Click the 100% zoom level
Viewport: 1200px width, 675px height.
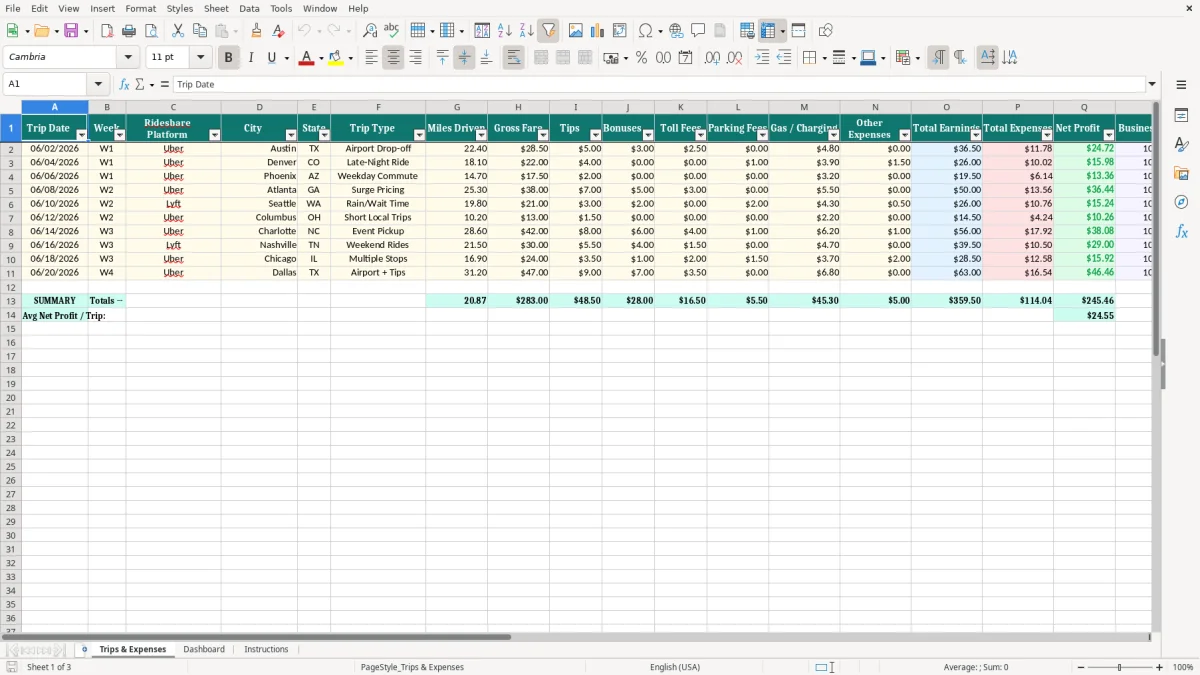click(1183, 667)
